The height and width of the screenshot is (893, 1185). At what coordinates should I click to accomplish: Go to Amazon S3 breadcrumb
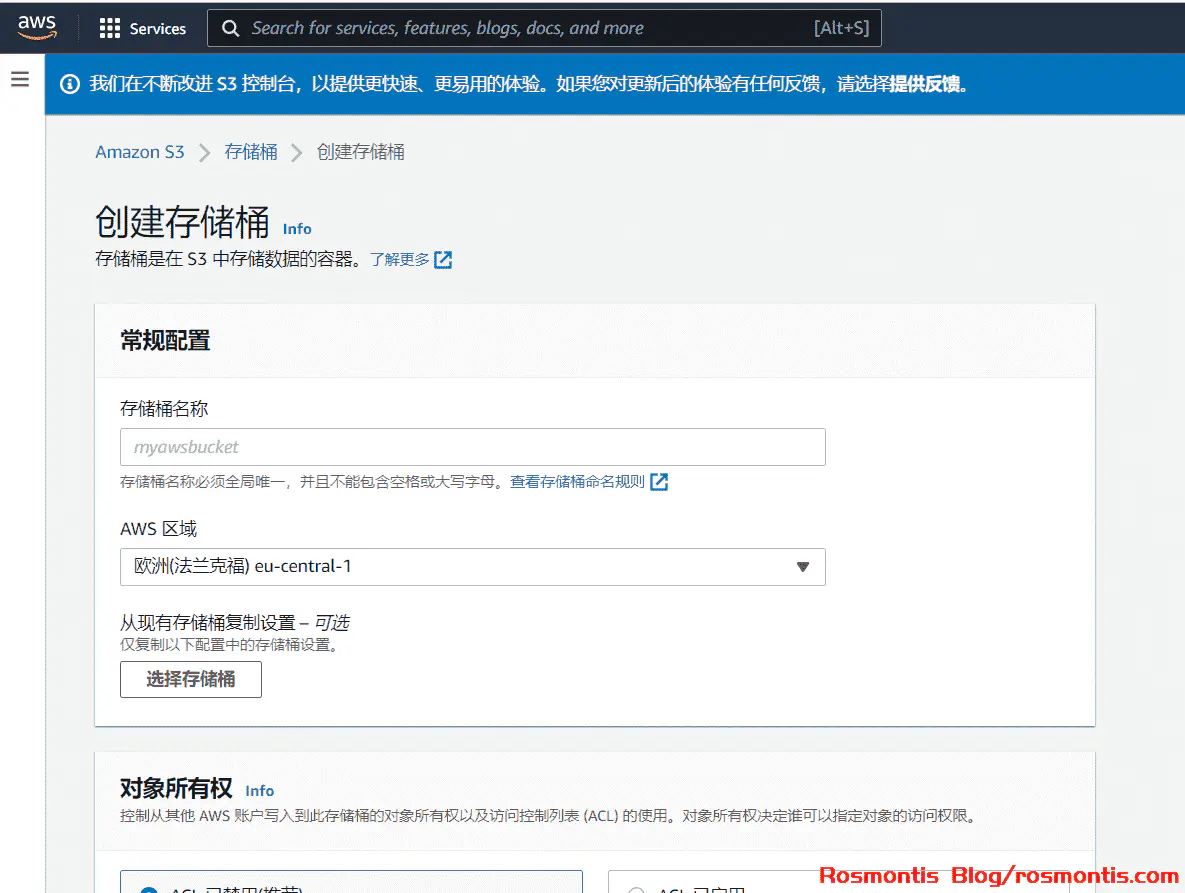pyautogui.click(x=140, y=152)
